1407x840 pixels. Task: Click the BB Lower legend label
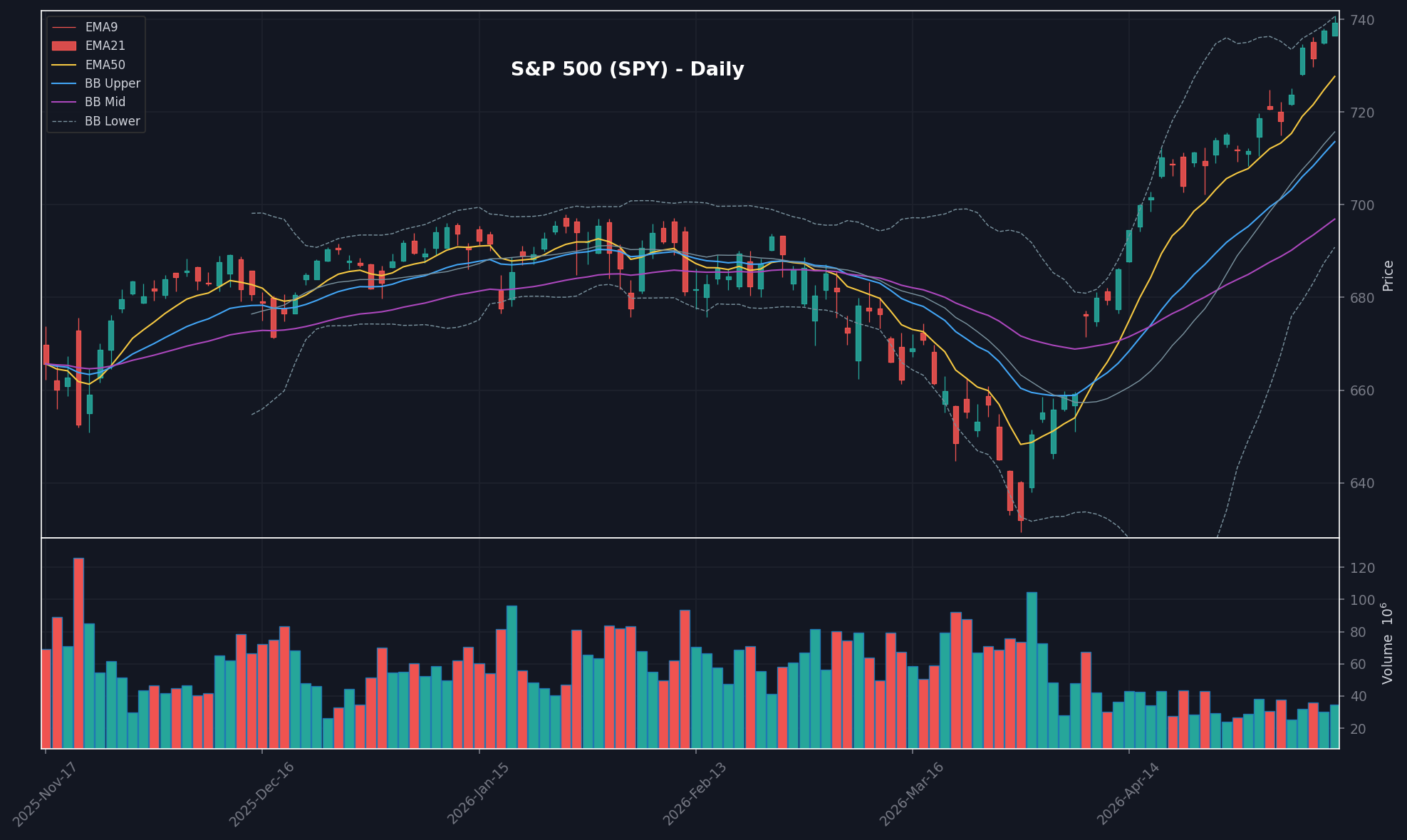(113, 121)
